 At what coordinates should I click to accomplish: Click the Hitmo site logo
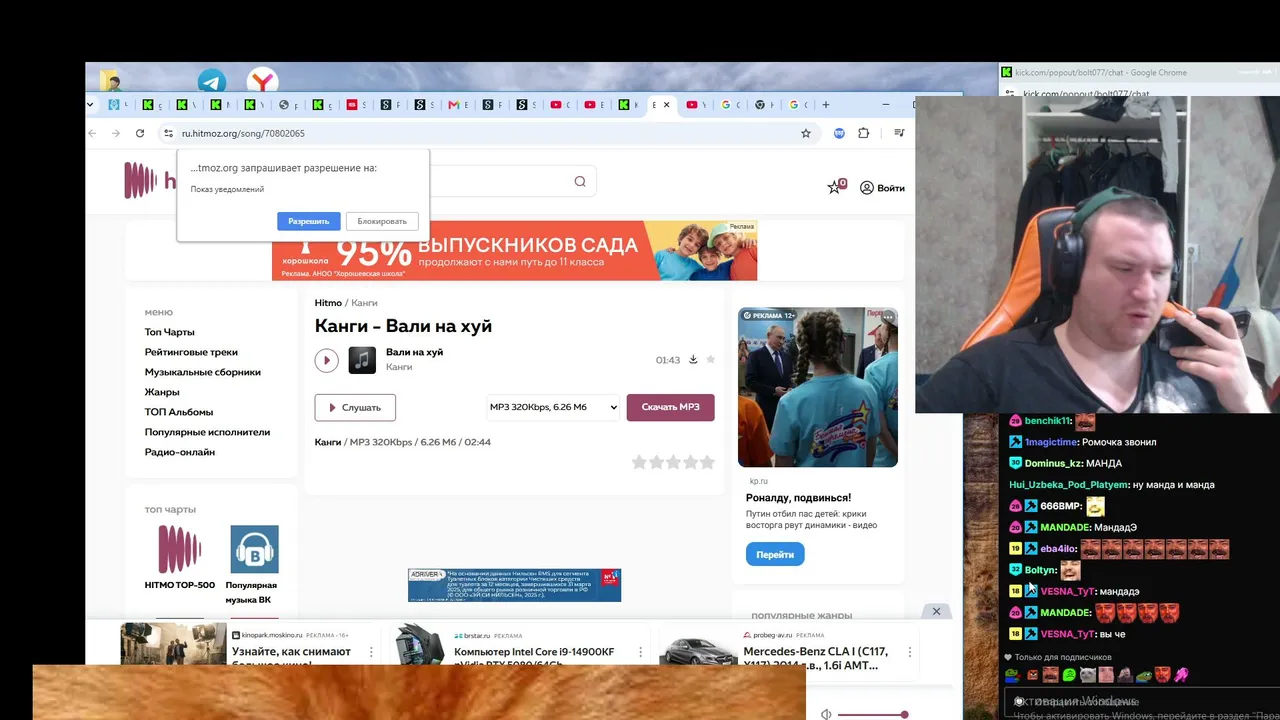150,180
